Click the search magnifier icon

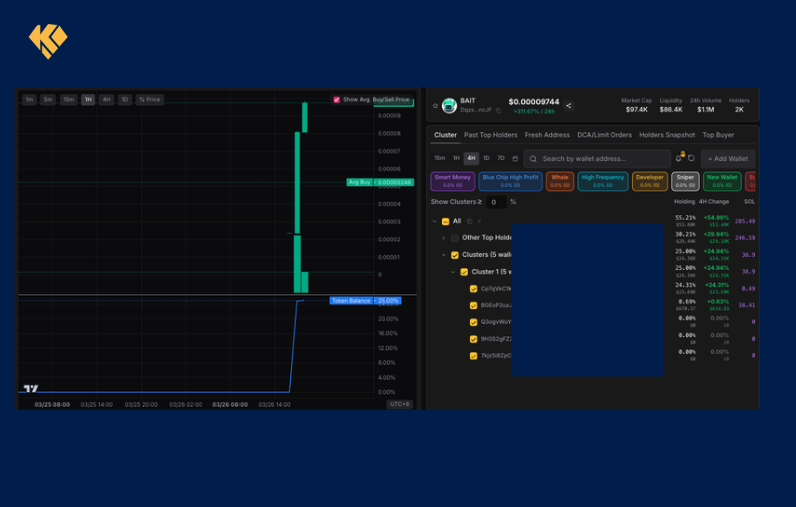533,159
